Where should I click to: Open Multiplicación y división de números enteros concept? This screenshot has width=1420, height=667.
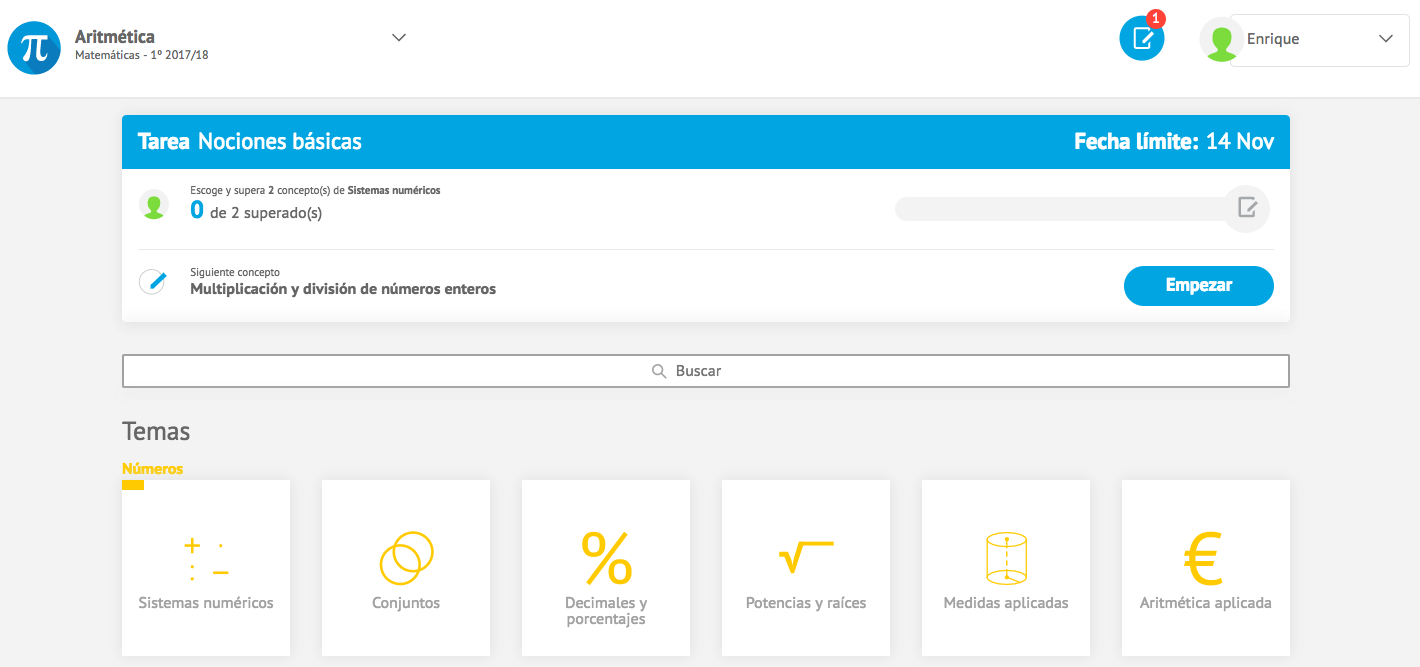(343, 289)
